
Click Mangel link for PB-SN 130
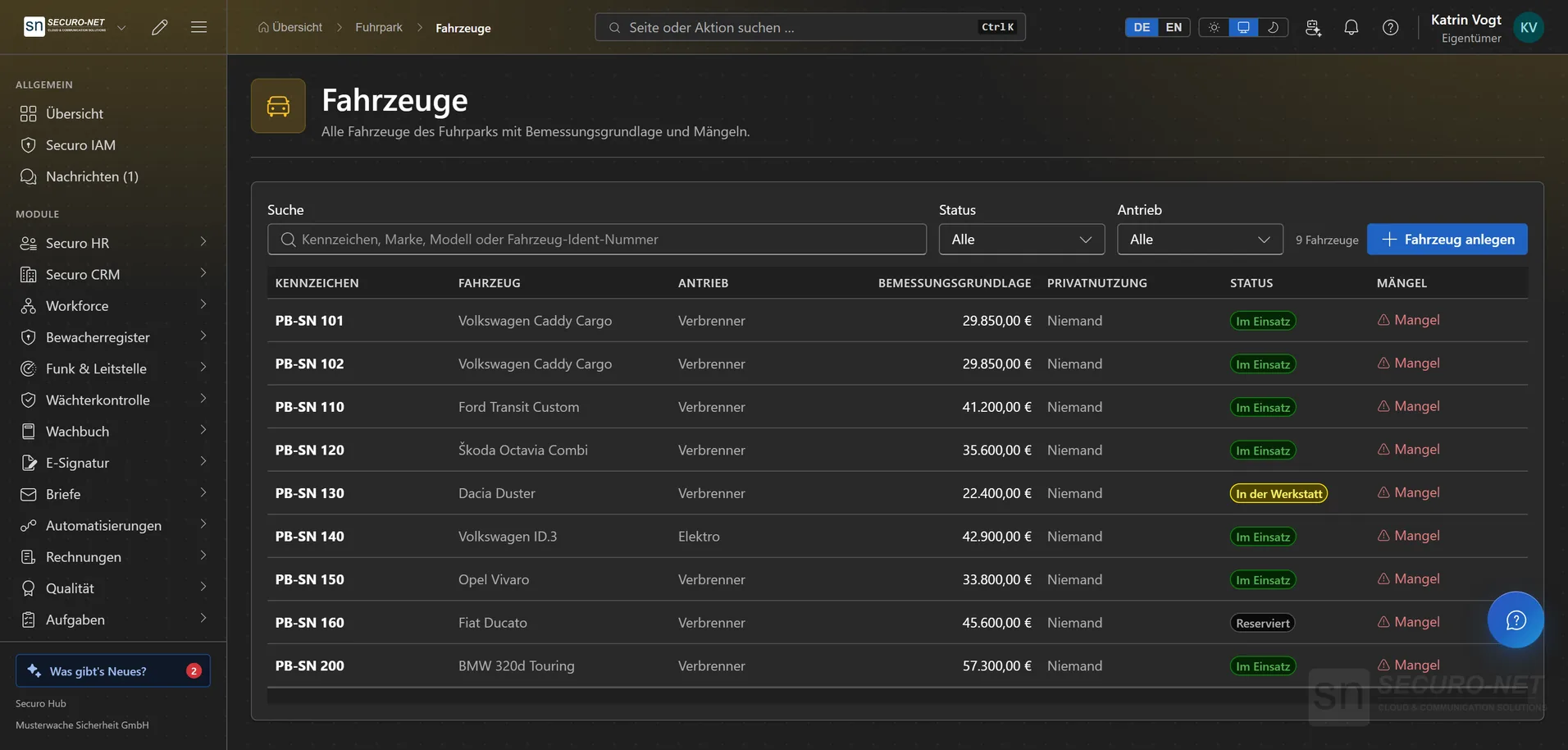coord(1408,492)
